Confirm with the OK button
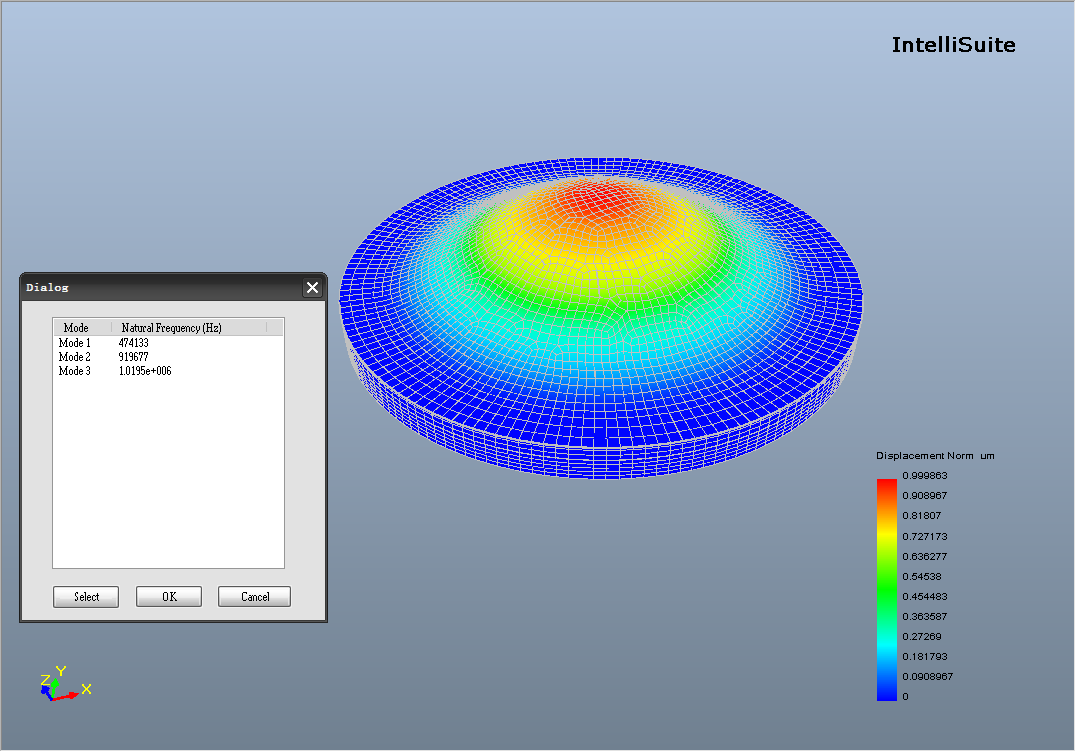 pos(169,597)
